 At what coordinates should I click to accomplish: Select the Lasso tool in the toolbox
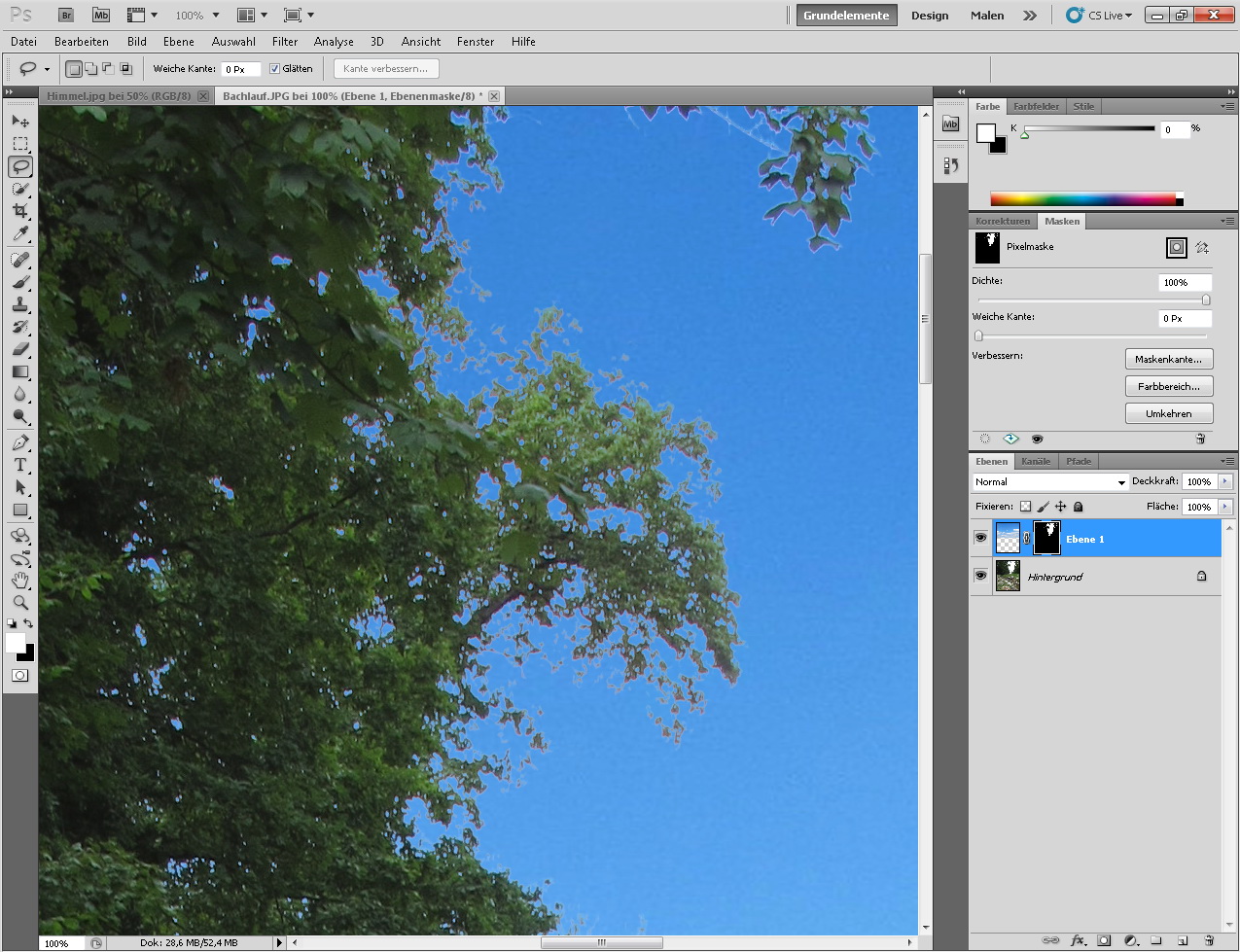[20, 166]
